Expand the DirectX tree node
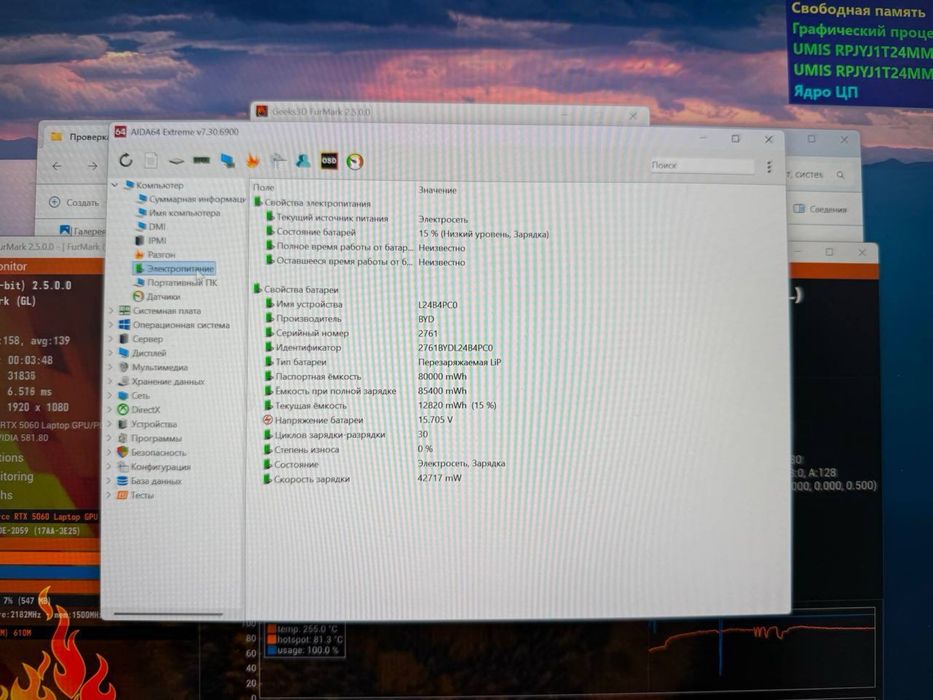 click(111, 410)
